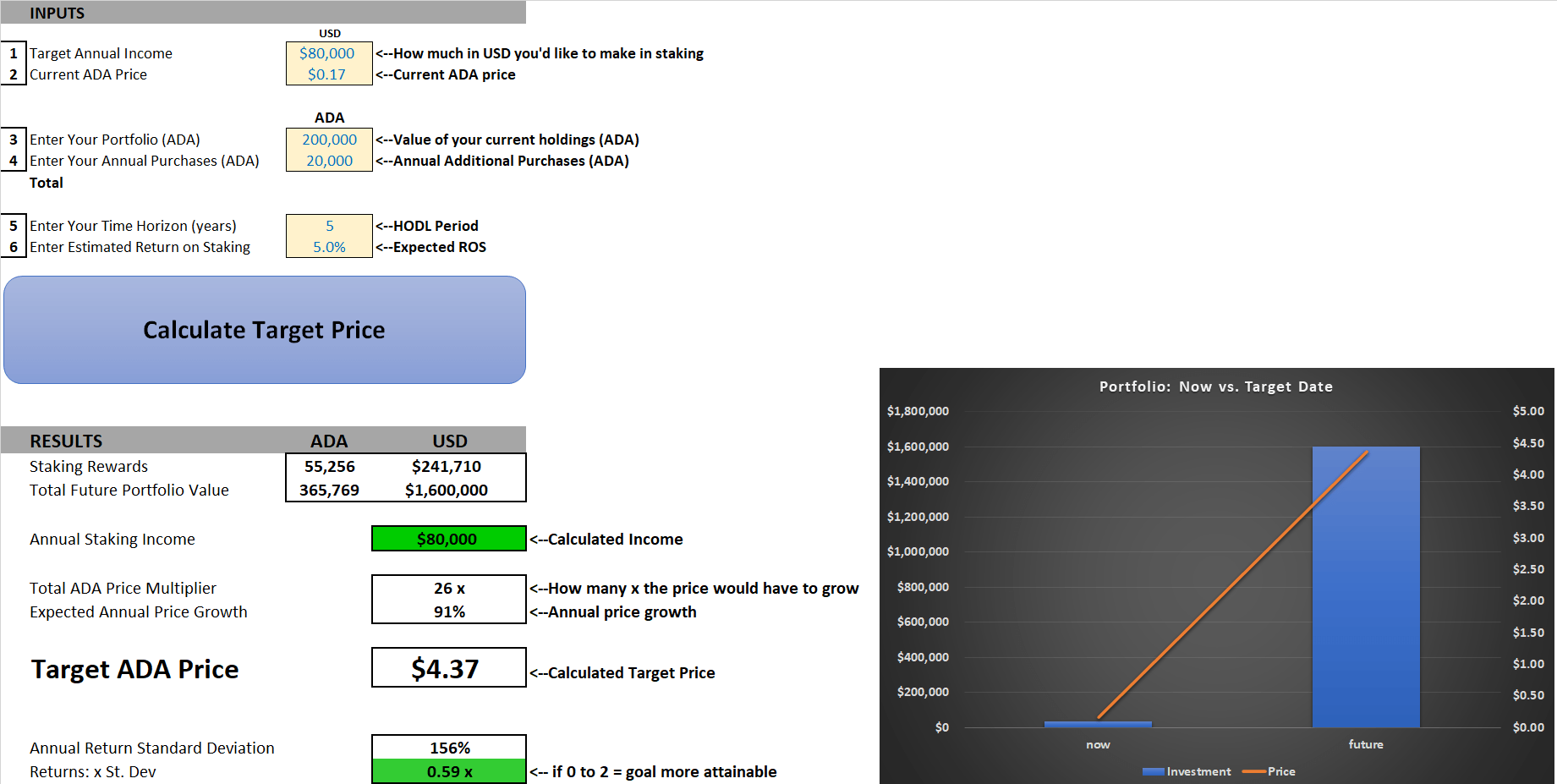Viewport: 1557px width, 784px height.
Task: Click the $1,800,000 left axis label
Action: point(918,411)
